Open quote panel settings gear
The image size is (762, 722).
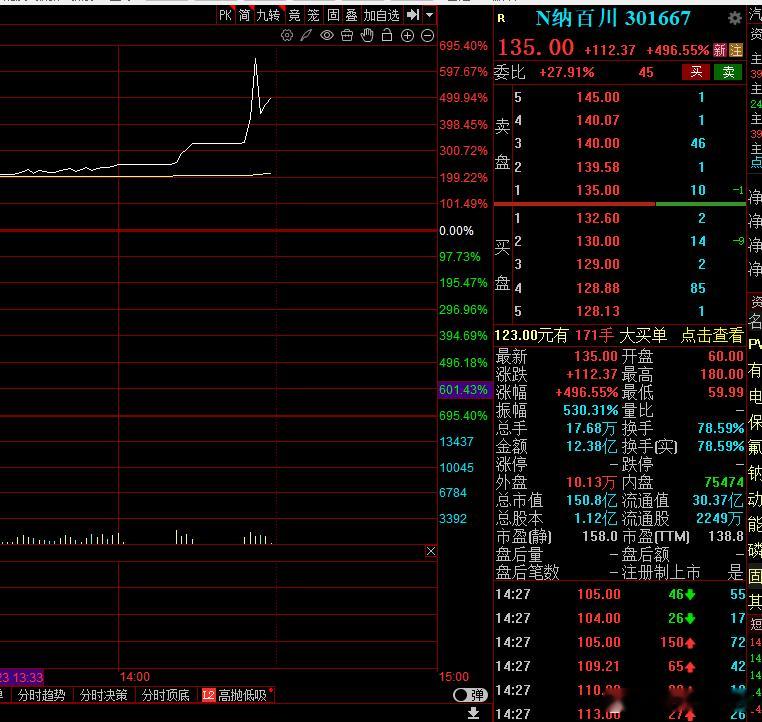click(x=735, y=18)
